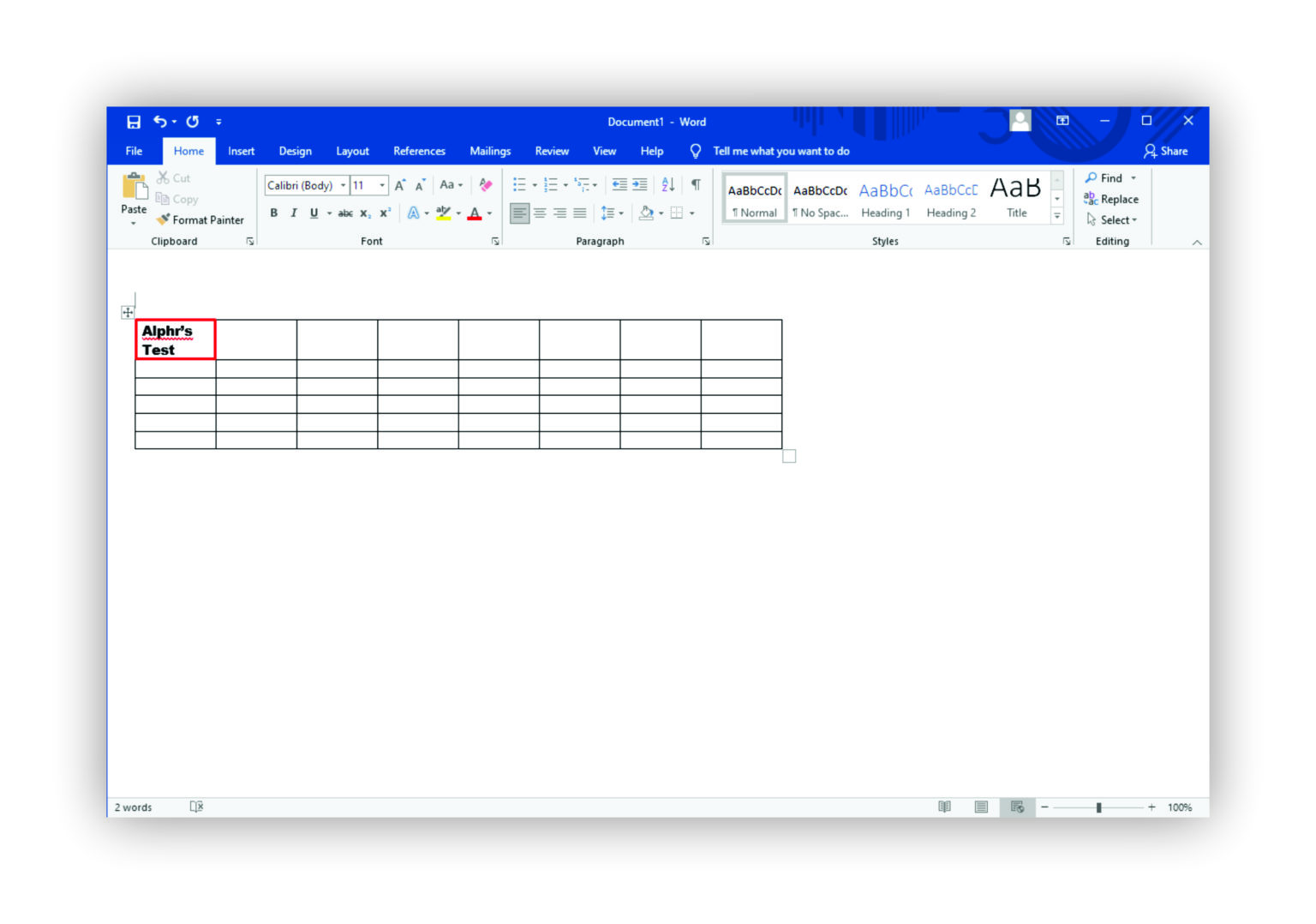Viewport: 1316px width, 924px height.
Task: Click the Replace button in Editing group
Action: tap(1111, 199)
